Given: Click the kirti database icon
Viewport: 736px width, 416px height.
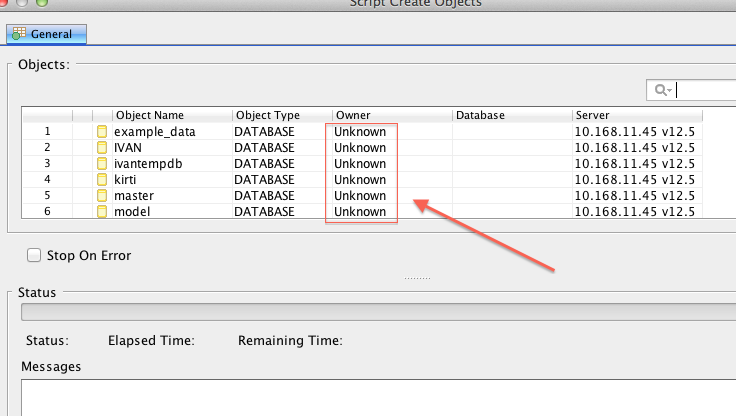Looking at the screenshot, I should (101, 180).
